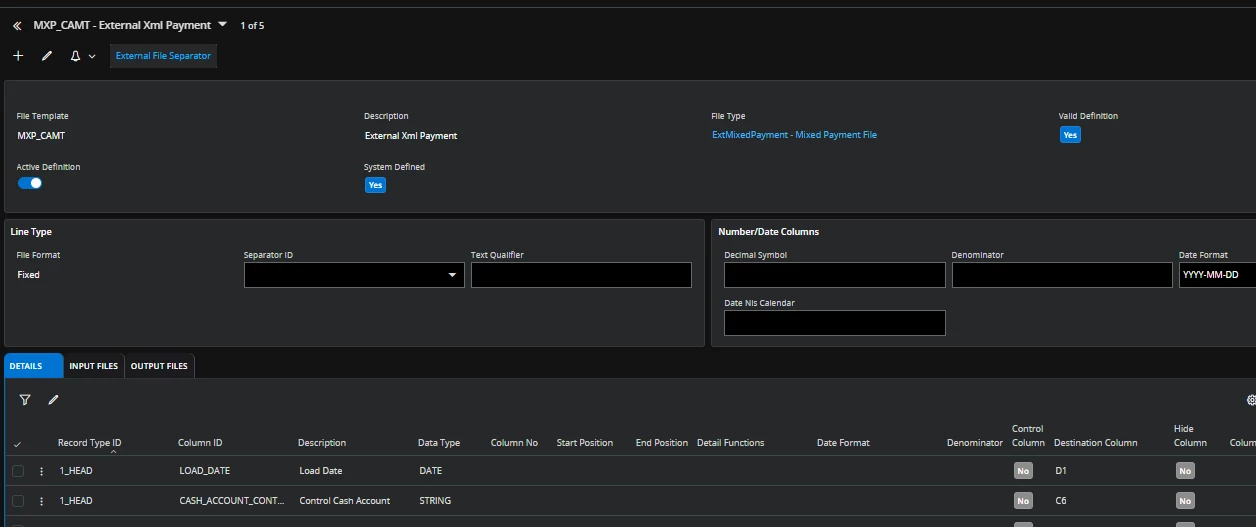Click into the Decimal Symbol field
The width and height of the screenshot is (1256, 527).
point(834,275)
